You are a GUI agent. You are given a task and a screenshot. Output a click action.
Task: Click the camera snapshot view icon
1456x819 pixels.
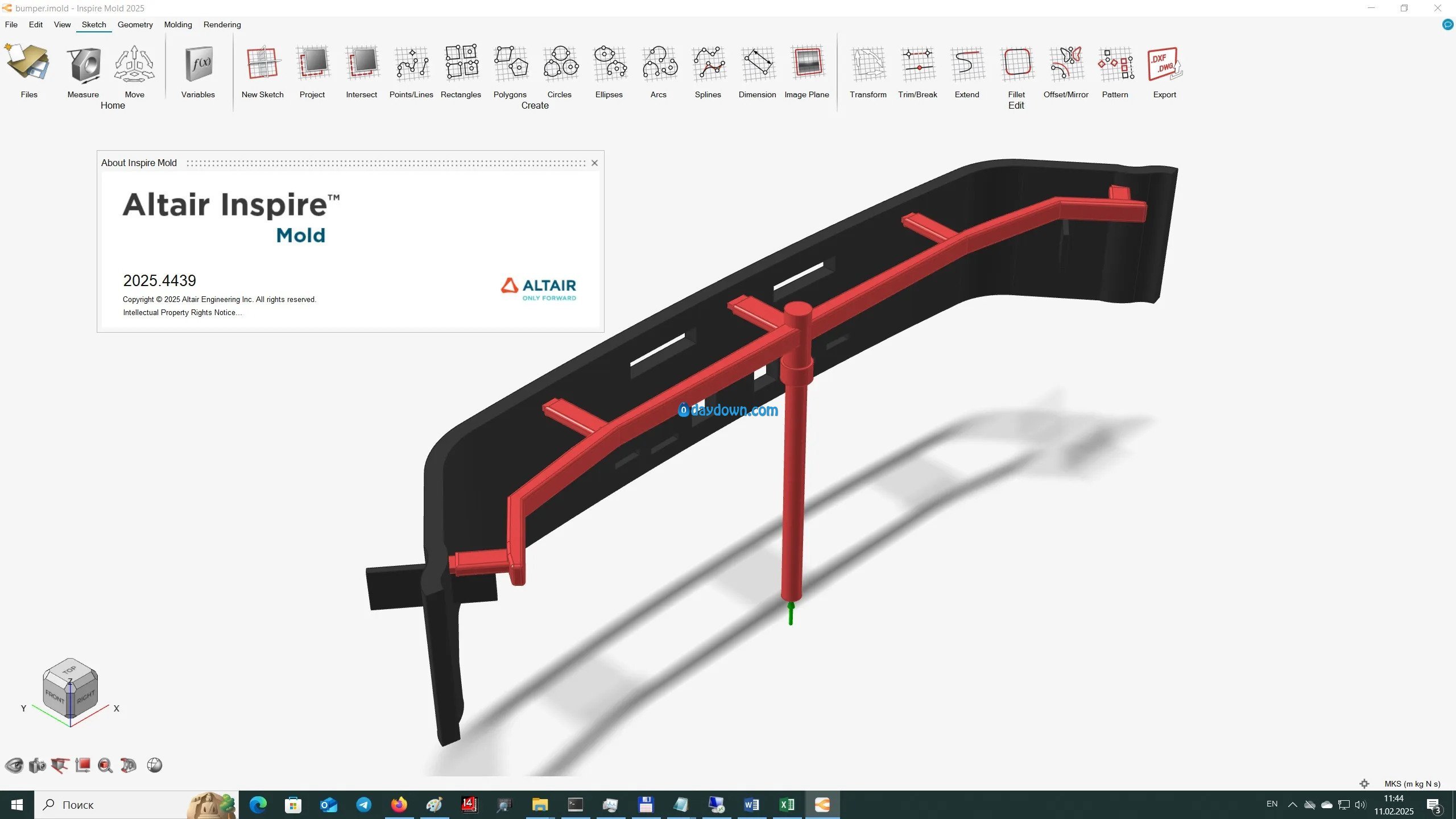point(37,766)
